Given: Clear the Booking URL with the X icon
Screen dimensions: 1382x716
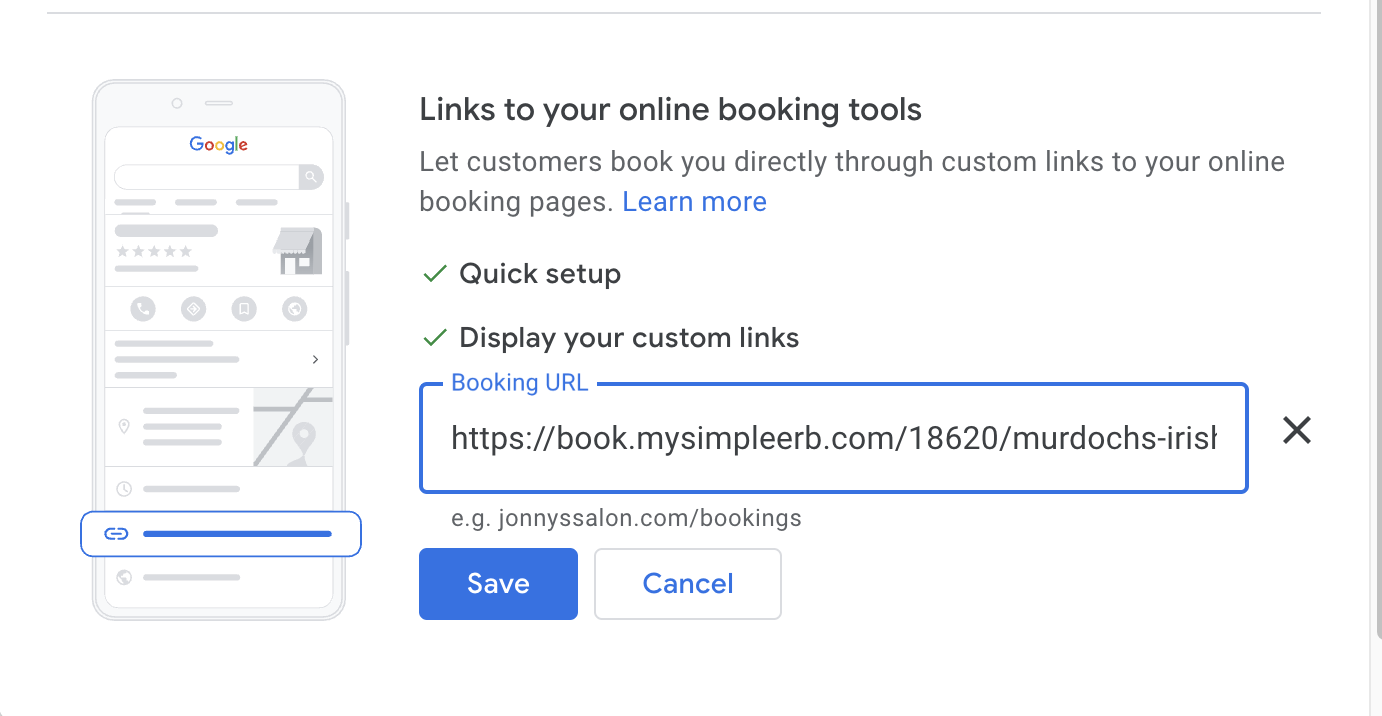Looking at the screenshot, I should tap(1297, 431).
